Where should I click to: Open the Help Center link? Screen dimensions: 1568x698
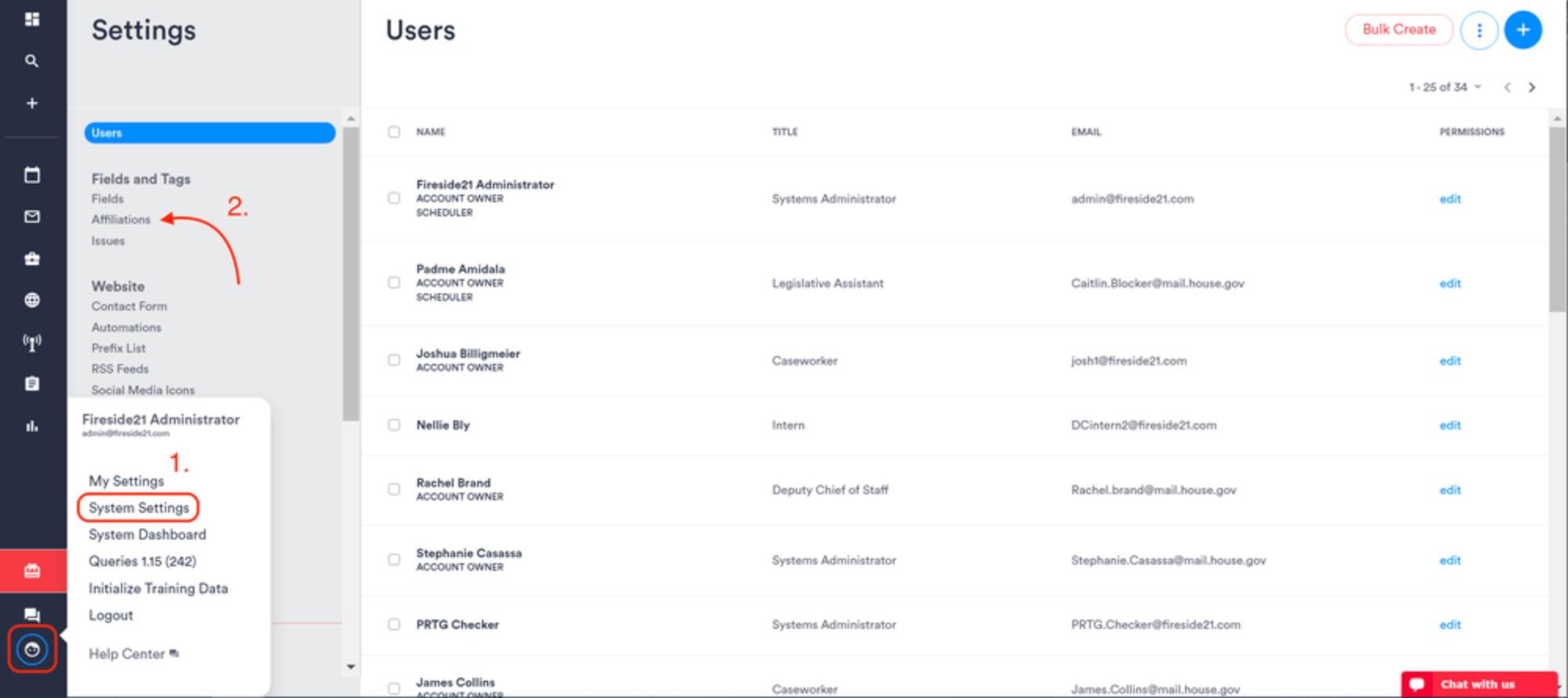coord(133,653)
